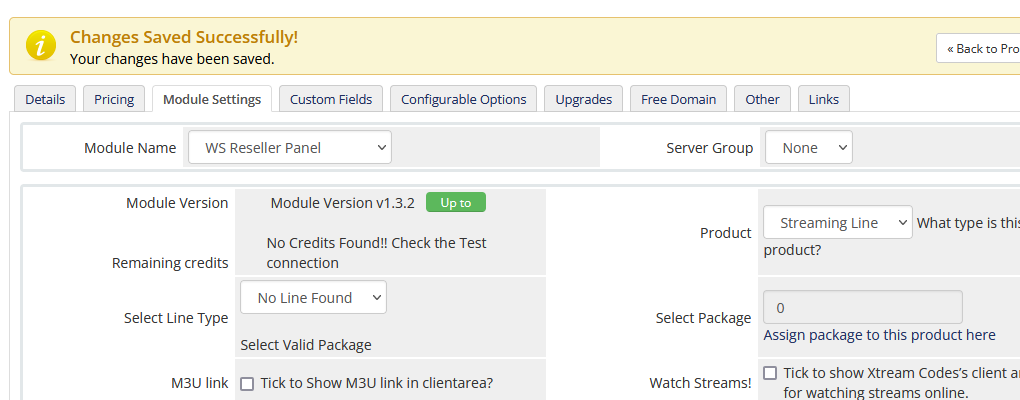Select the Module Settings tab

211,99
